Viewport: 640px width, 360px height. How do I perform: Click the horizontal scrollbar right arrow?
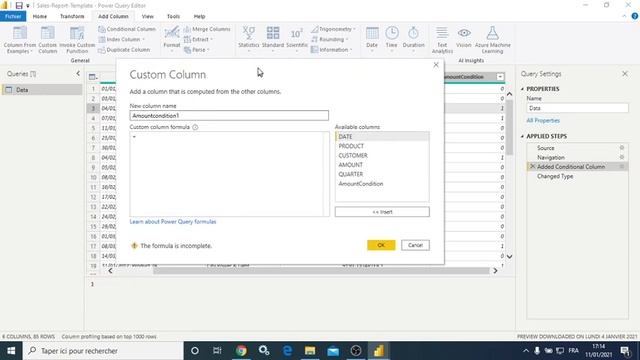495,271
